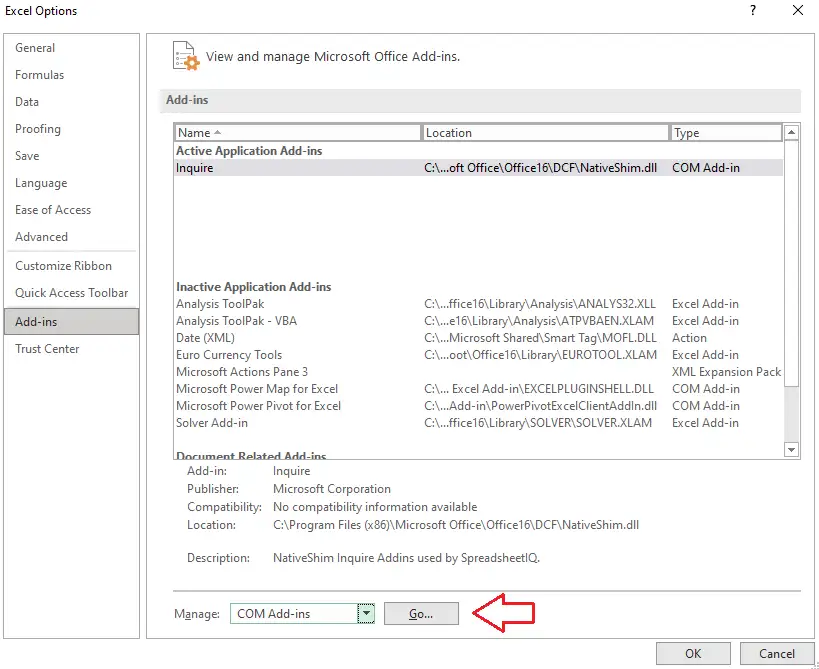The image size is (819, 669).
Task: Select the Solver Add-in row
Action: (478, 423)
